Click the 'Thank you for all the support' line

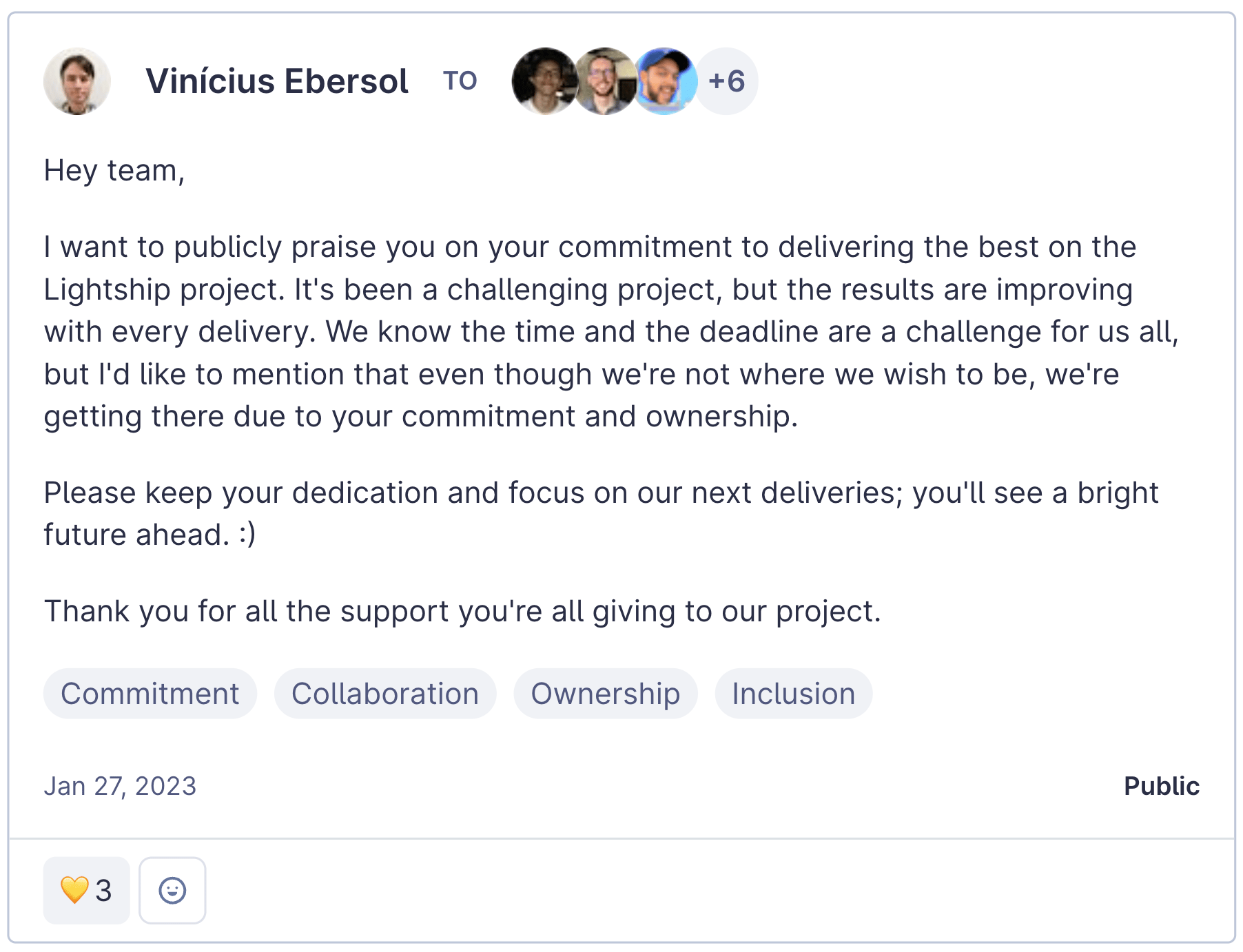[462, 611]
